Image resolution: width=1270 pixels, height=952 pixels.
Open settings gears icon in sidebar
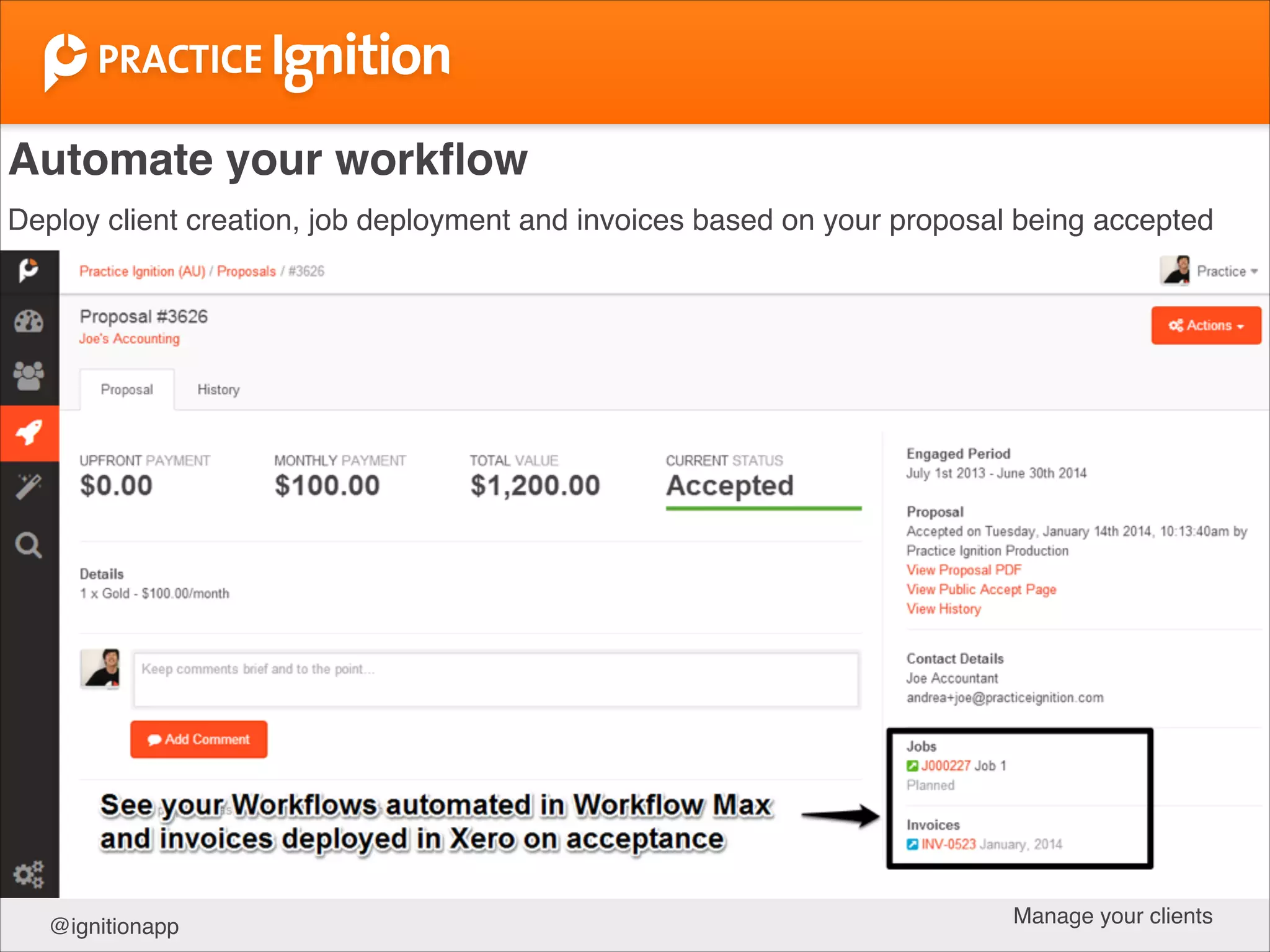(29, 874)
